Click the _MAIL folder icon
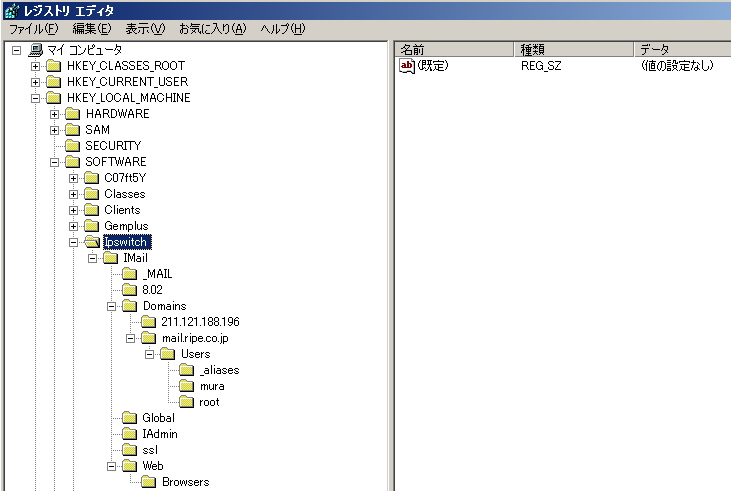The image size is (731, 491). point(130,274)
